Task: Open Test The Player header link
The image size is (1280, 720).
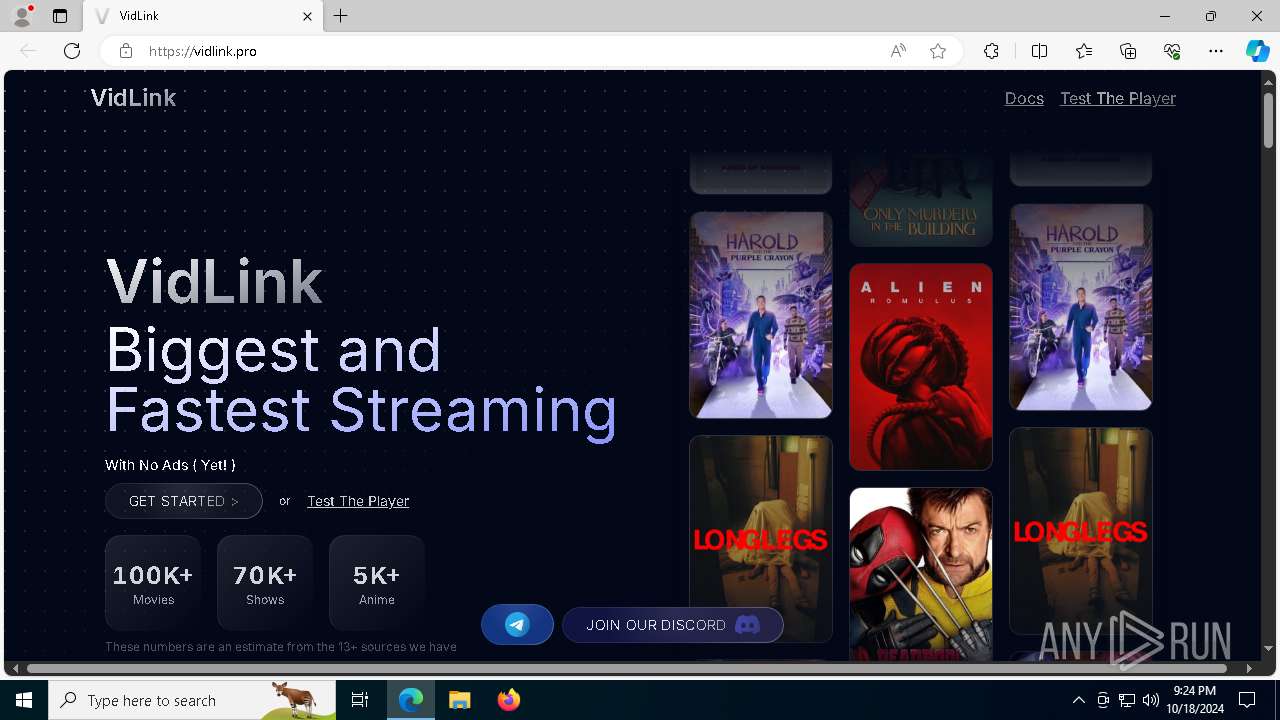Action: [x=1118, y=98]
